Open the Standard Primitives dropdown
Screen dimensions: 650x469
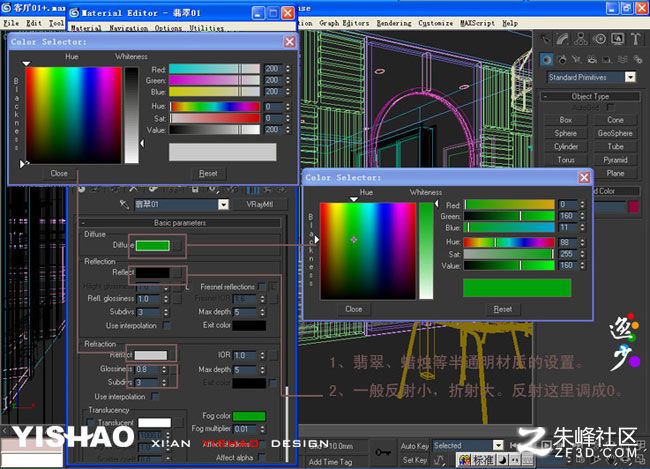[x=630, y=77]
